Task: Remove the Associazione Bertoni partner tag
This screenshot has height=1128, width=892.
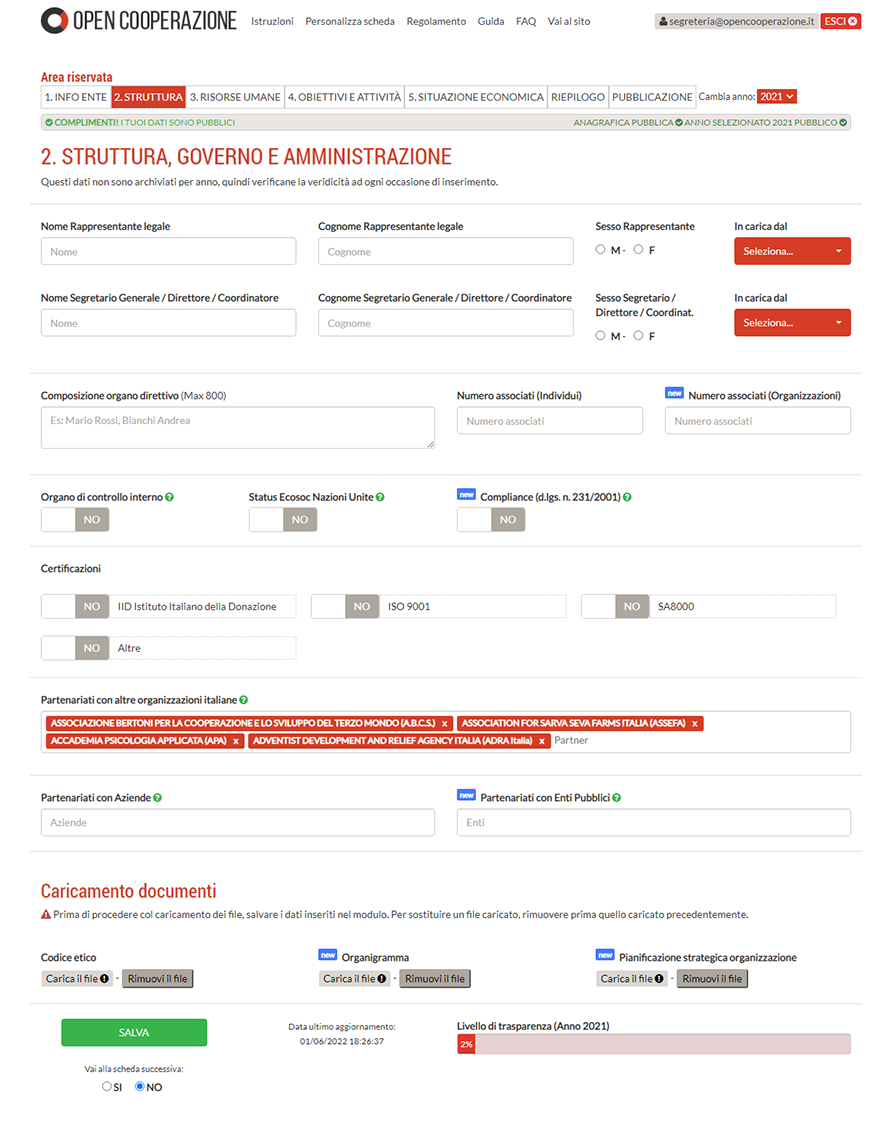Action: [x=445, y=724]
